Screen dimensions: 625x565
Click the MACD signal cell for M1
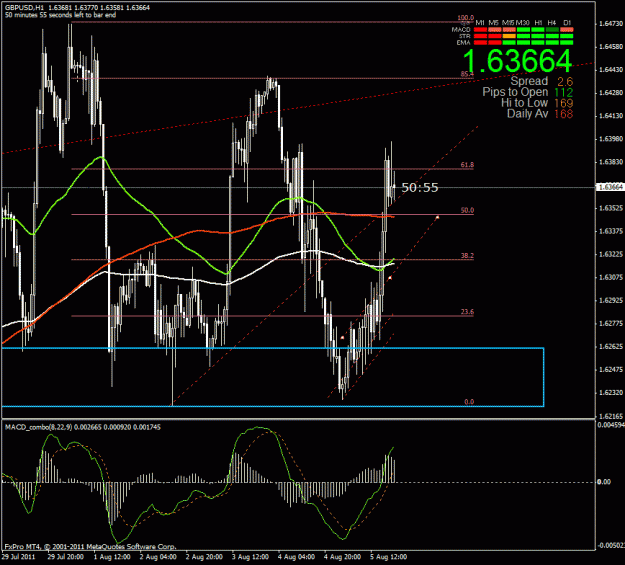point(480,30)
